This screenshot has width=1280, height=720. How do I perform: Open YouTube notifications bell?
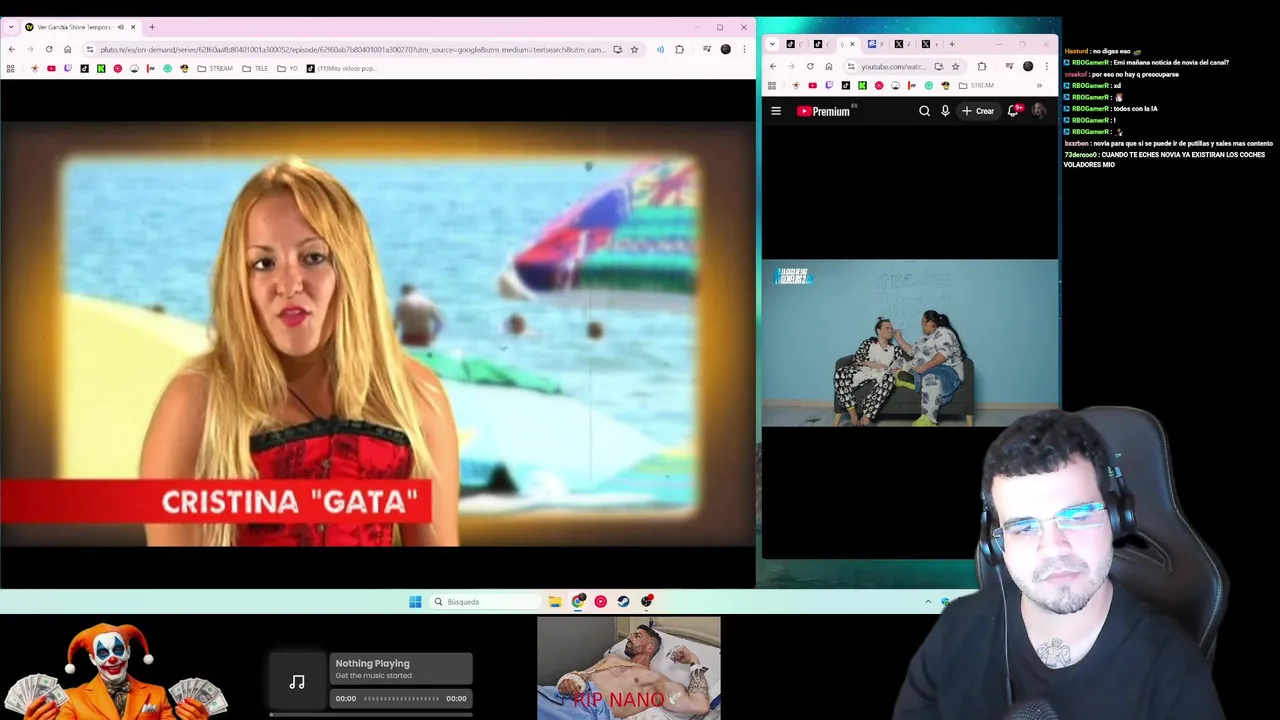(1013, 111)
